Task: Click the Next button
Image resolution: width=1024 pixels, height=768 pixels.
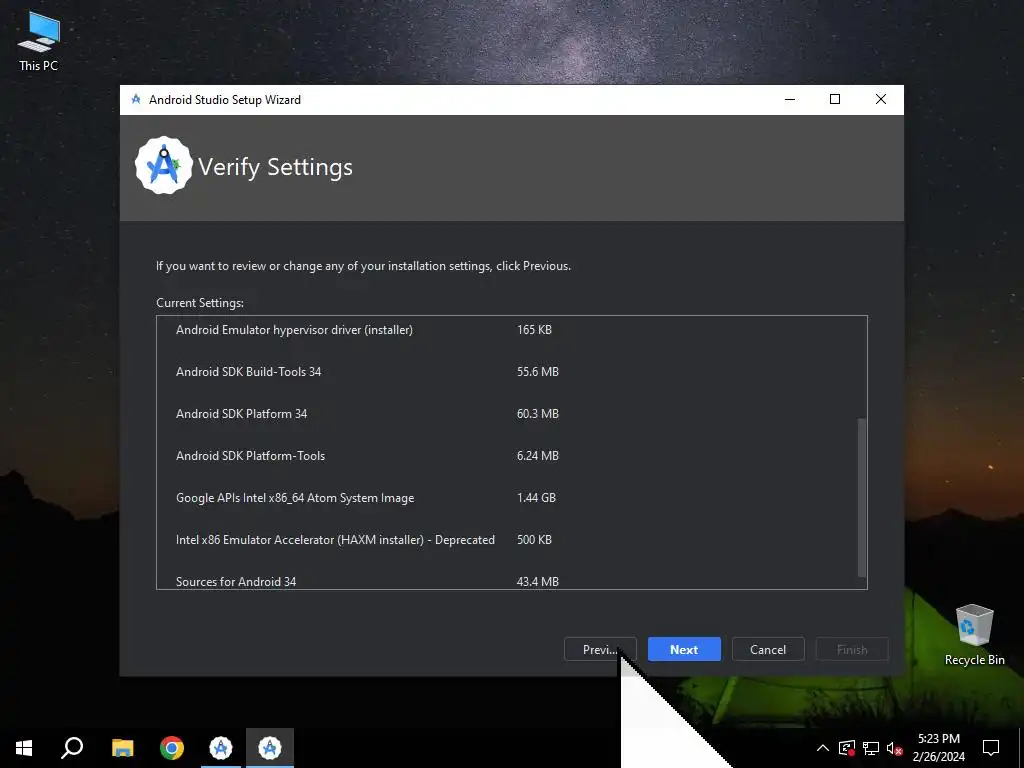Action: tap(684, 649)
